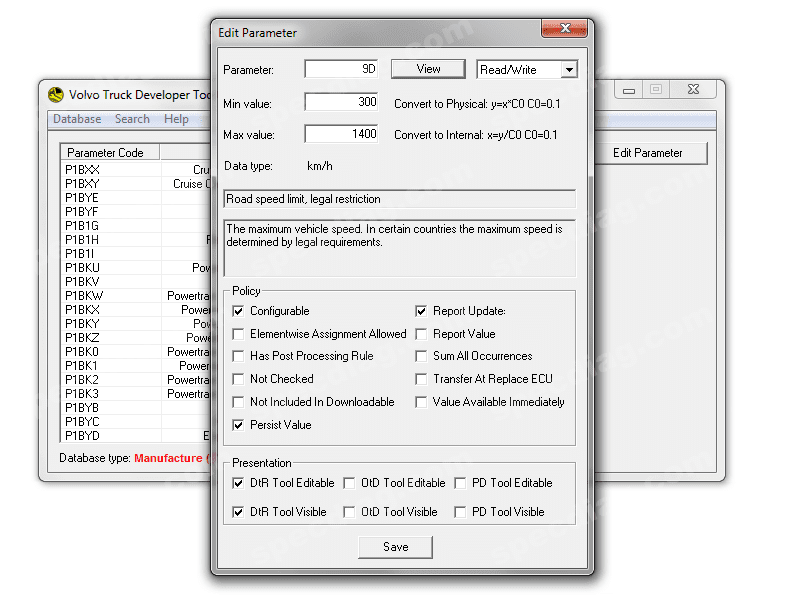The height and width of the screenshot is (600, 800).
Task: Check PD Tool Visible option
Action: tap(460, 512)
